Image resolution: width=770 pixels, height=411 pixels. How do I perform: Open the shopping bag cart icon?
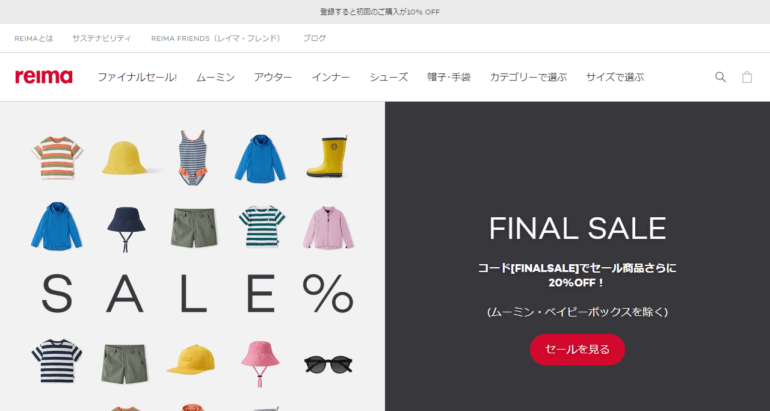[746, 77]
